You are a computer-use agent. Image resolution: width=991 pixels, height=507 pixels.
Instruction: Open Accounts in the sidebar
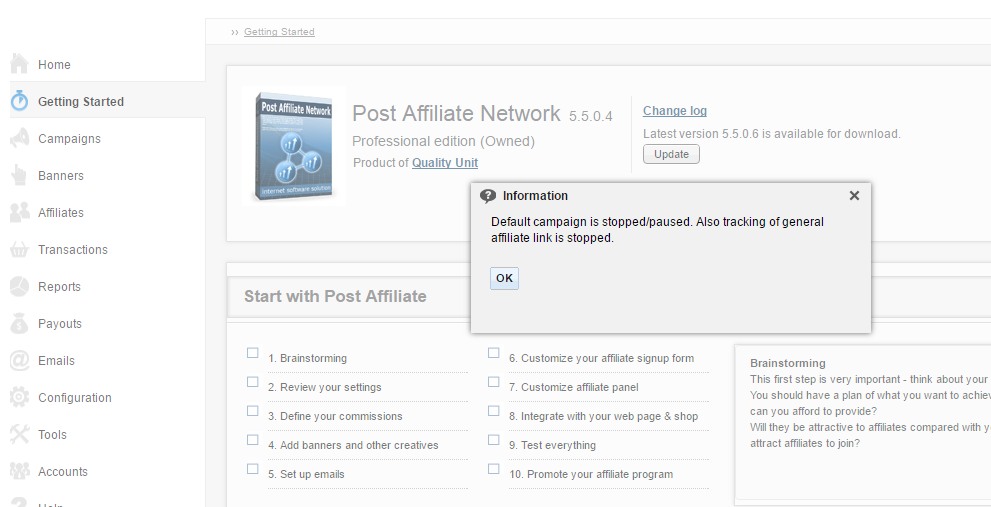(x=63, y=472)
